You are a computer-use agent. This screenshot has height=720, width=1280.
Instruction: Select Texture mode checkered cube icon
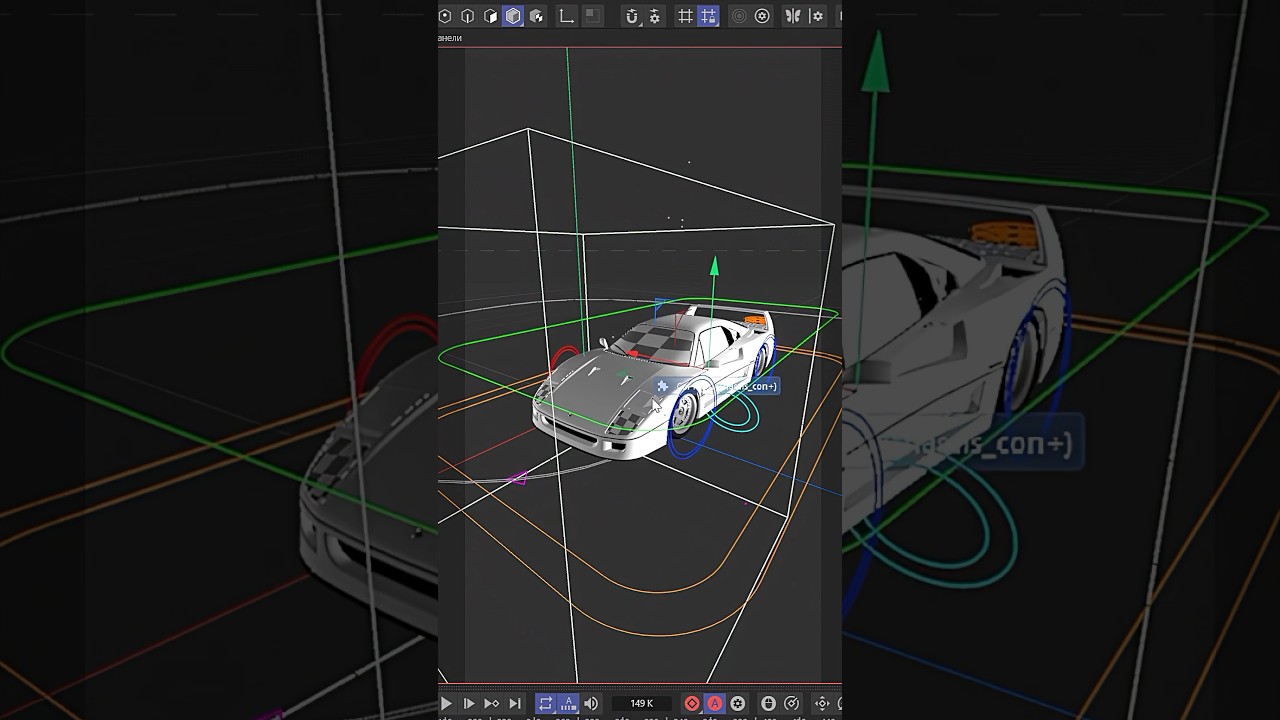[x=537, y=16]
